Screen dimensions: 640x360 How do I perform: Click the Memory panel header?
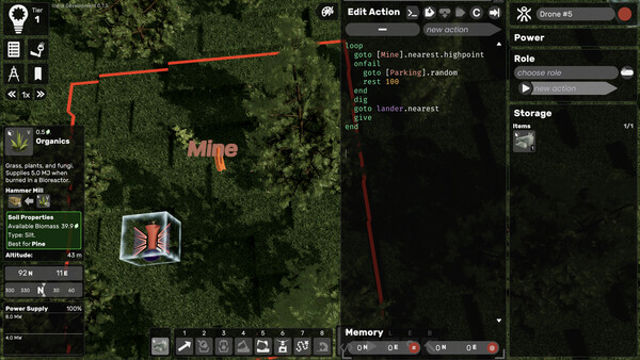tap(364, 333)
